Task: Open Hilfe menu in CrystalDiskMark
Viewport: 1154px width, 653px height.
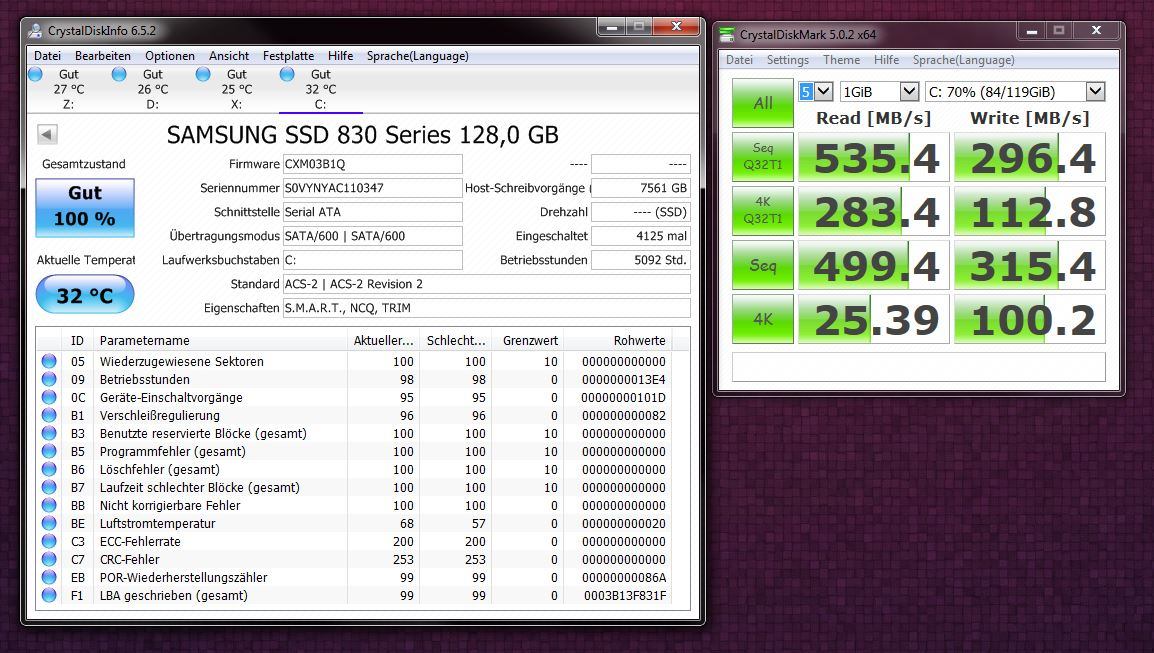Action: tap(886, 60)
